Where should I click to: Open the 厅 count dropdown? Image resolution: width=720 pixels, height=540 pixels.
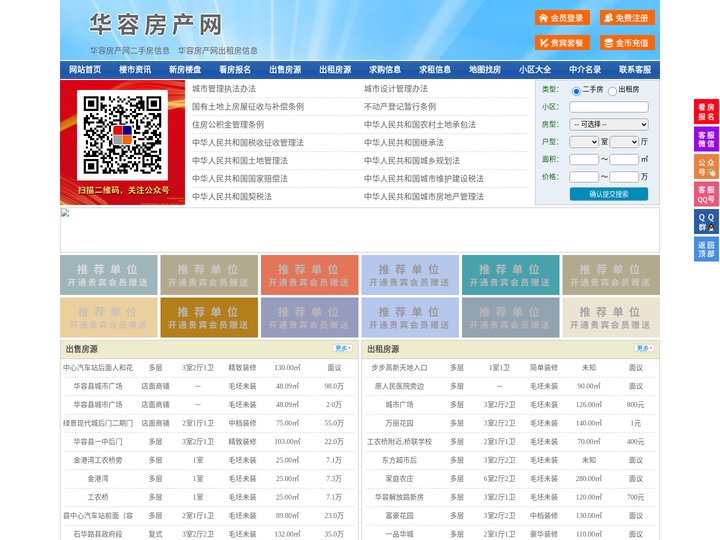[624, 142]
